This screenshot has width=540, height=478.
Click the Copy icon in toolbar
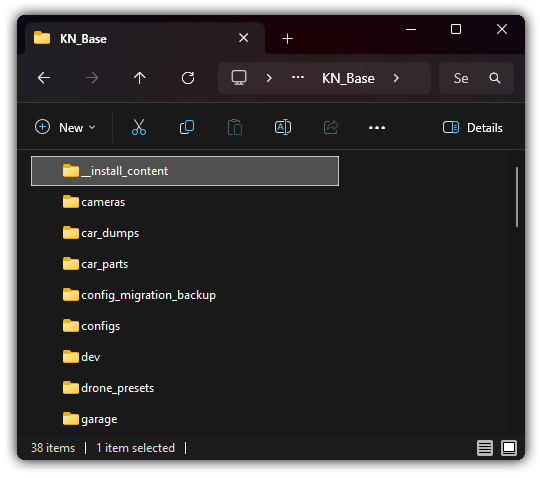point(187,127)
